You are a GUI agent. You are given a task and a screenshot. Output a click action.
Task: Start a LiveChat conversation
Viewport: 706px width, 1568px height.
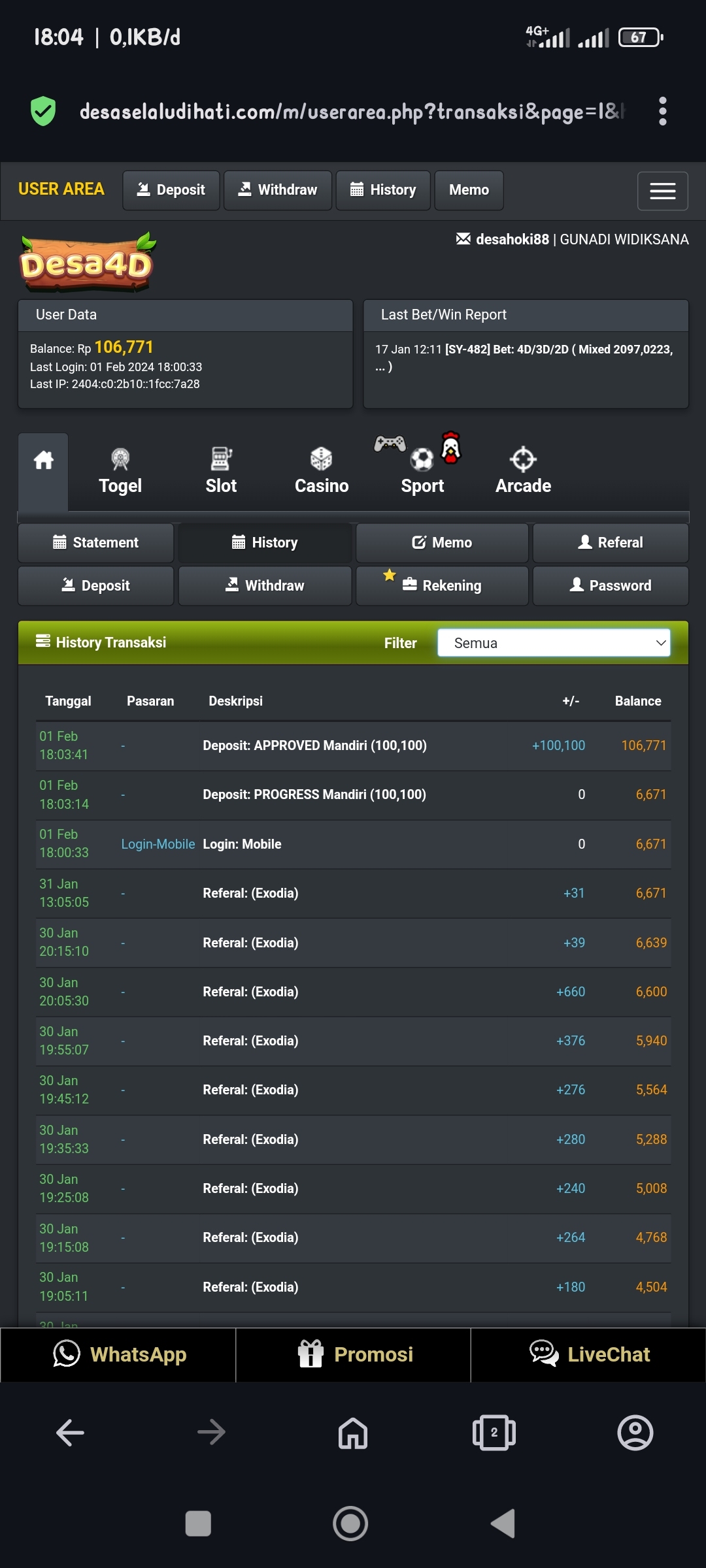point(588,1354)
